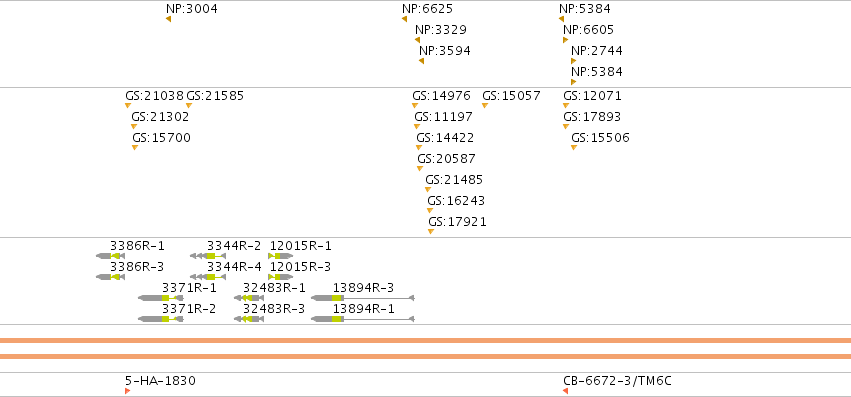Viewport: 851px width, 397px height.
Task: Click the GS:15057 insertion marker
Action: (485, 105)
